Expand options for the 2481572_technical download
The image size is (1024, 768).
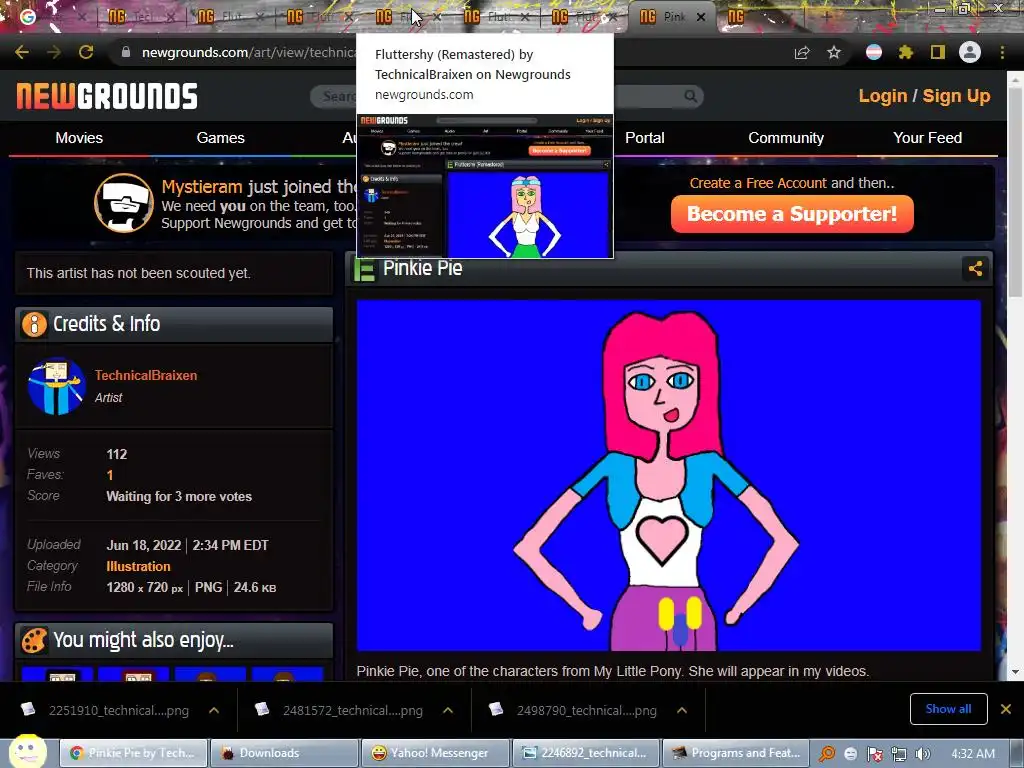pos(447,711)
